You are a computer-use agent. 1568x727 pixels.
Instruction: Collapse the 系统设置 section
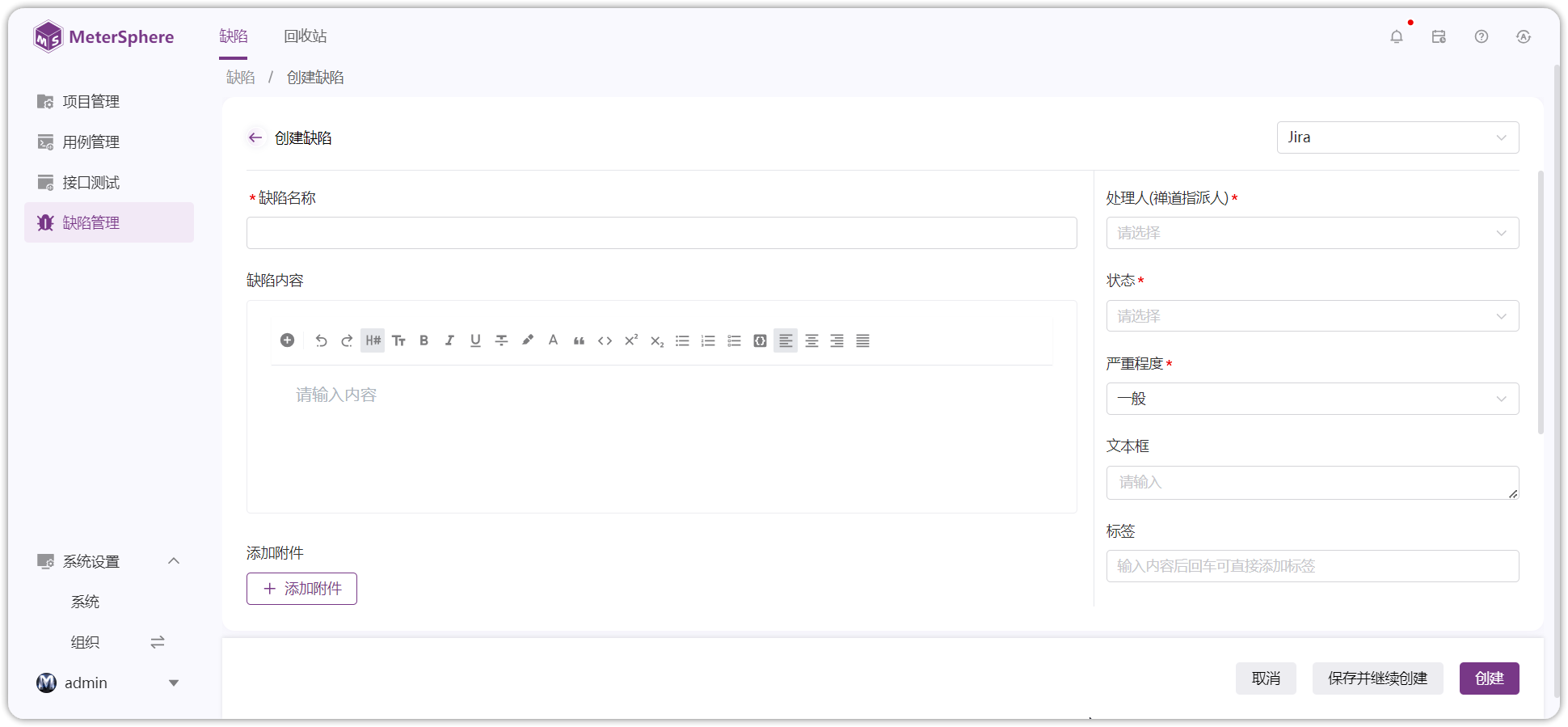(174, 561)
